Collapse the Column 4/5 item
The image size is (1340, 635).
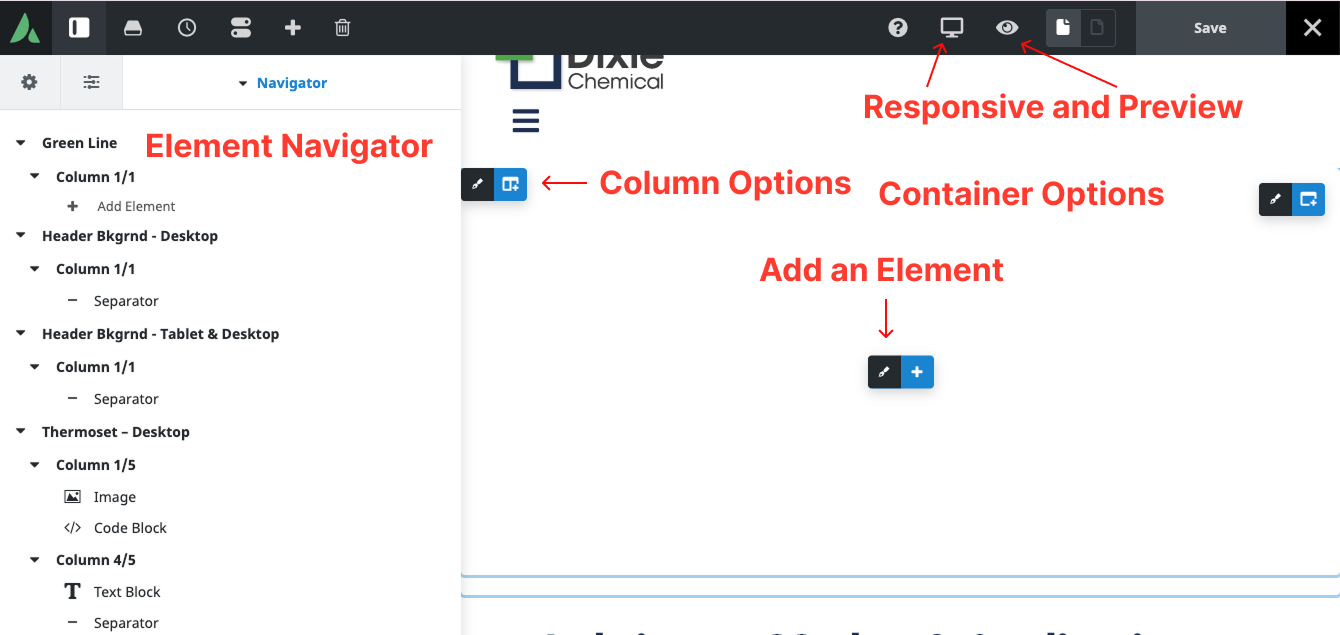click(35, 560)
